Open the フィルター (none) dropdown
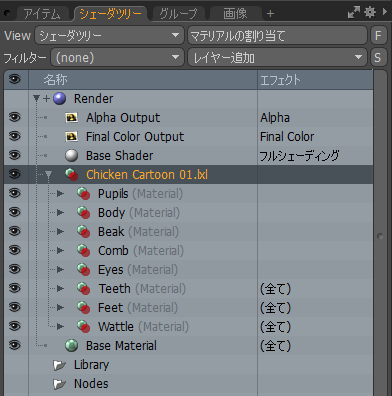 (117, 57)
